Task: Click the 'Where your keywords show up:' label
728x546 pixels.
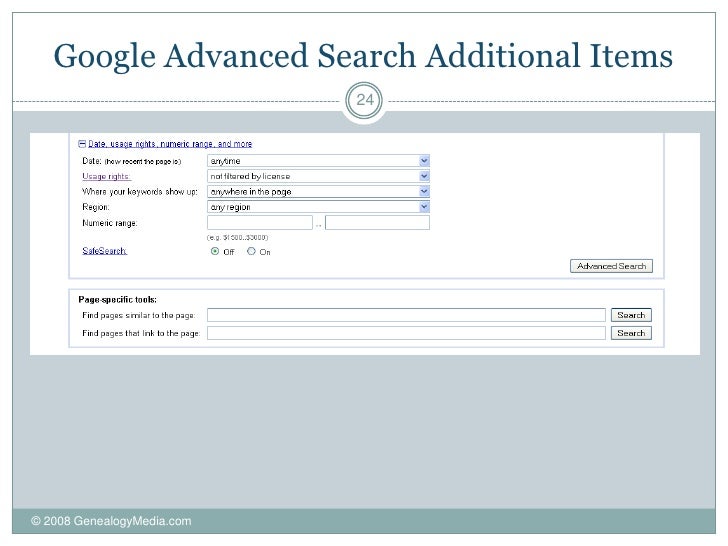Action: tap(140, 192)
